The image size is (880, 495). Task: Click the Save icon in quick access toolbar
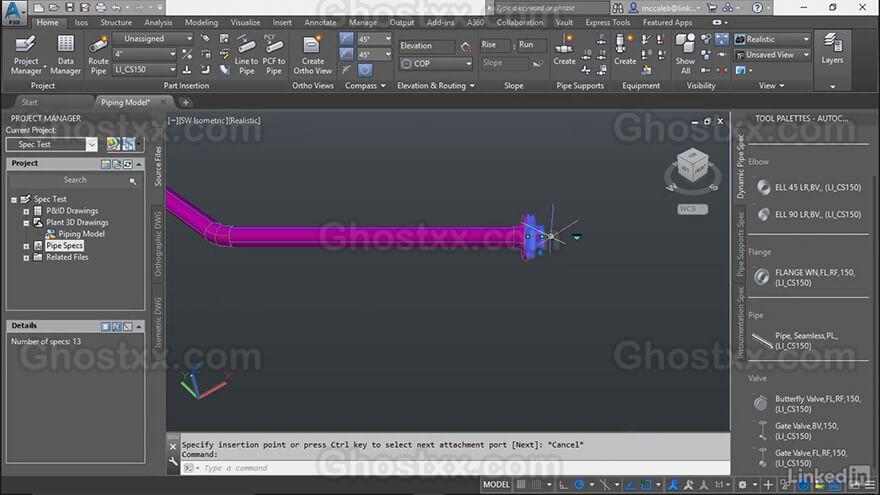(70, 8)
